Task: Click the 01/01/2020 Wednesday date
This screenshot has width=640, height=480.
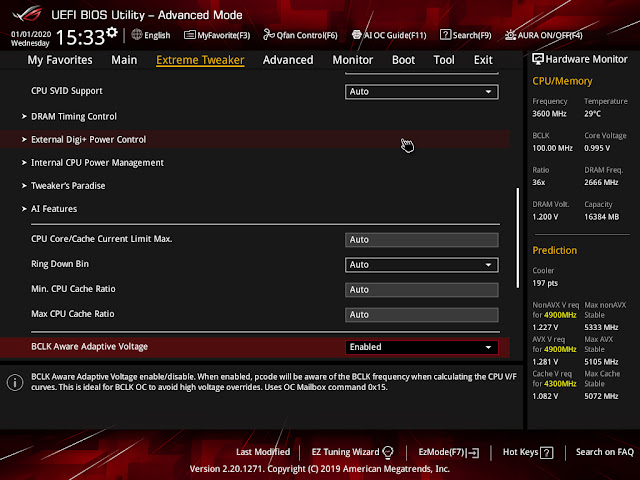Action: pyautogui.click(x=31, y=38)
